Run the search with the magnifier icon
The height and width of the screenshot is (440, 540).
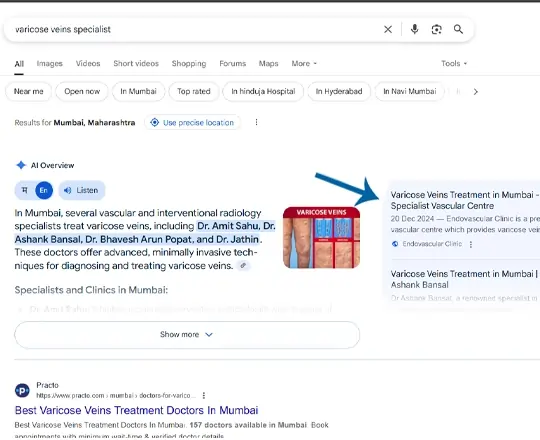pos(458,29)
